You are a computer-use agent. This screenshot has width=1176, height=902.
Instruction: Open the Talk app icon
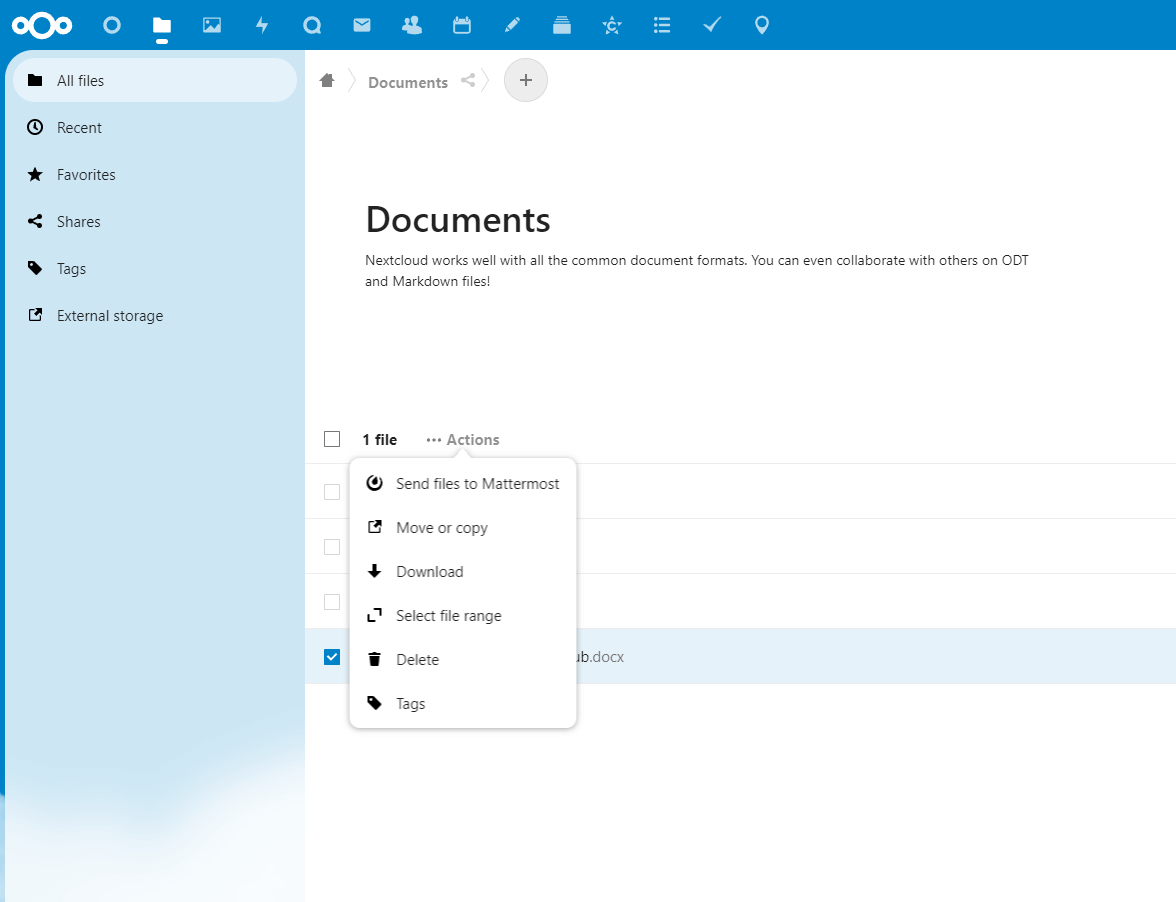(112, 25)
